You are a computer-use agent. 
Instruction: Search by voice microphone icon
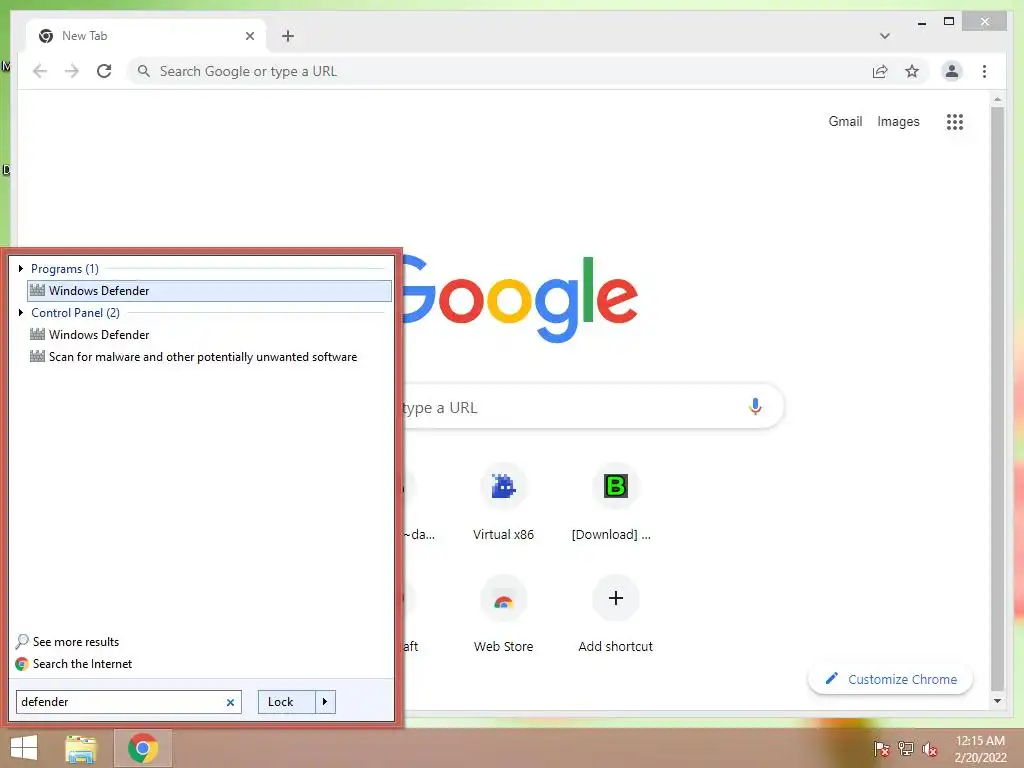click(755, 407)
